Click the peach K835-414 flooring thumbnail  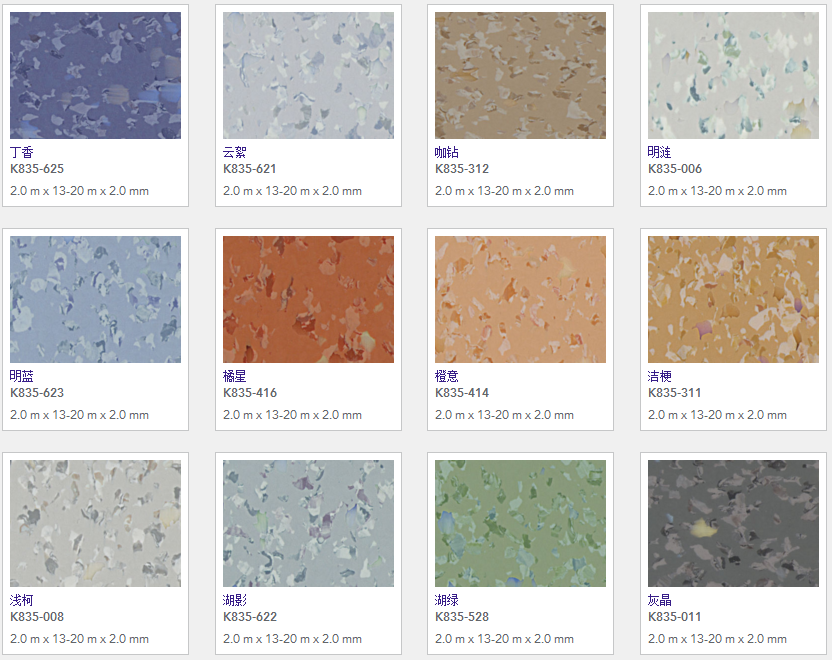(521, 299)
